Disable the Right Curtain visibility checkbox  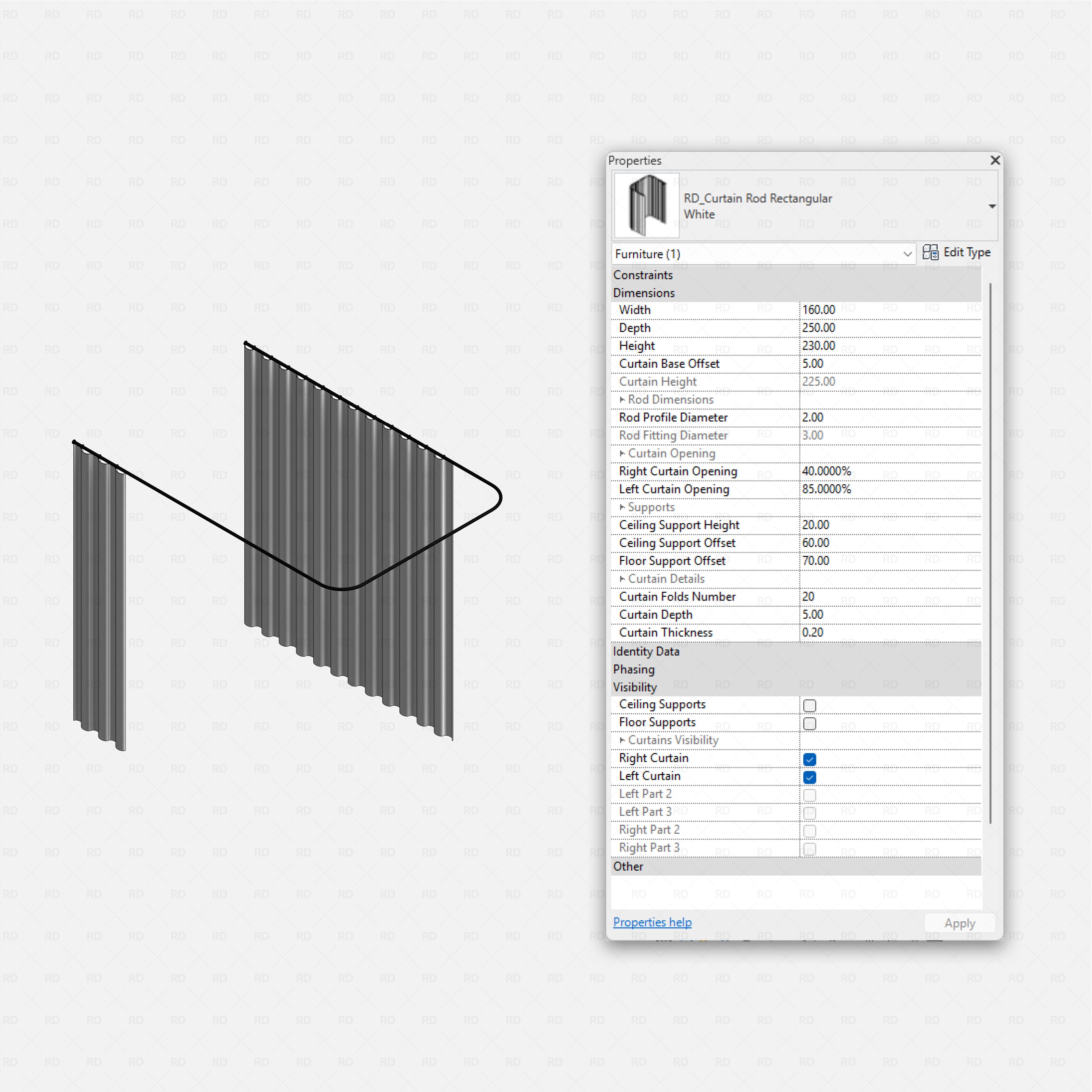809,760
